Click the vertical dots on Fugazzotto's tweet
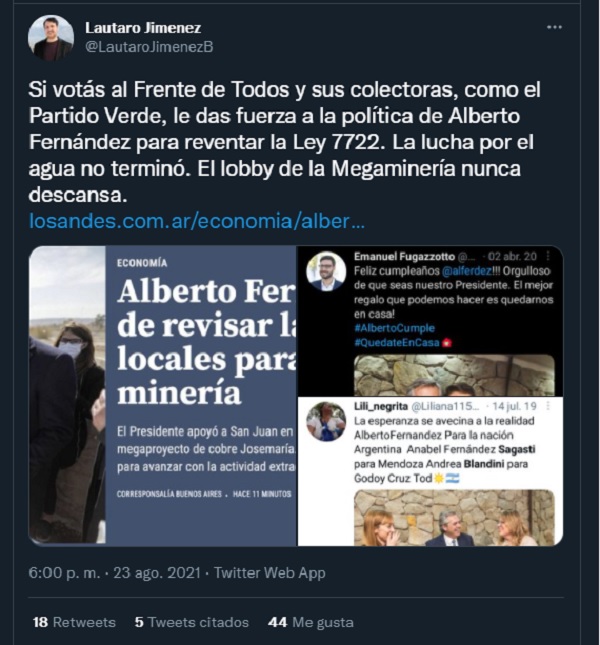 click(548, 256)
